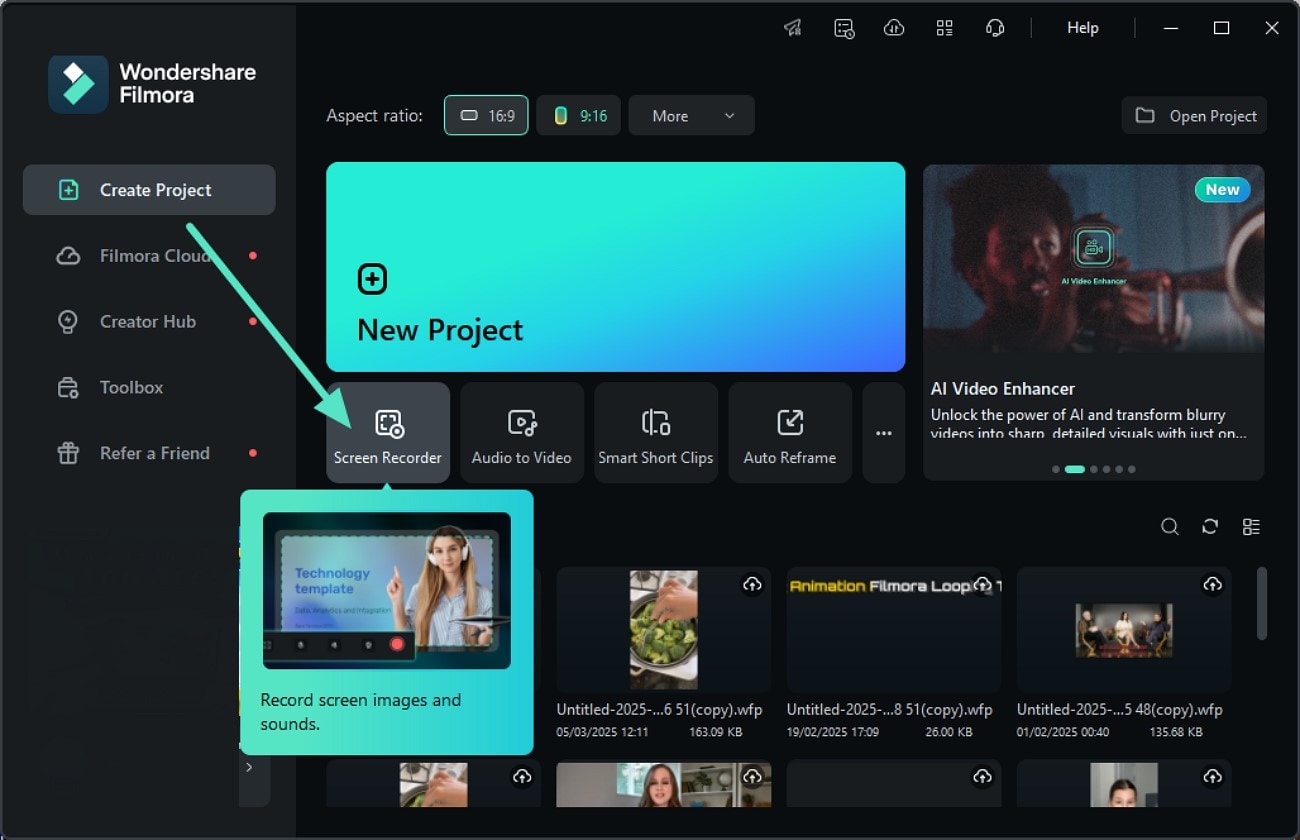
Task: Open the Toolbox section
Action: tap(149, 387)
